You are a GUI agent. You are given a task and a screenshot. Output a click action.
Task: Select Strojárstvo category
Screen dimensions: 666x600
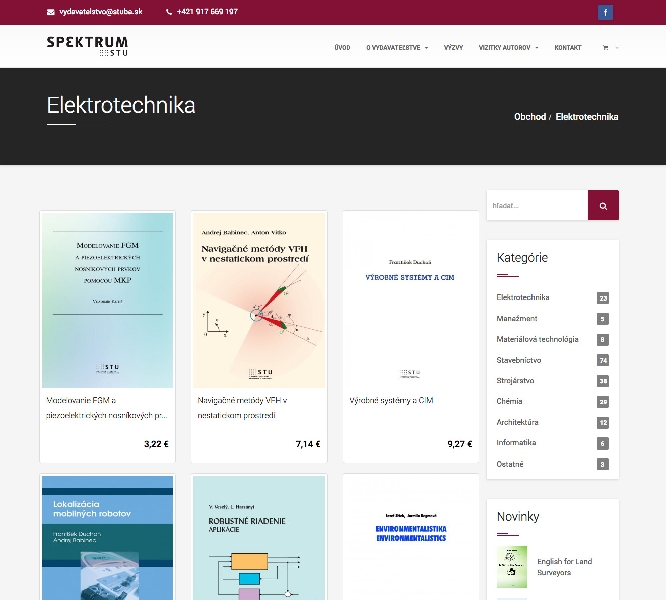tap(515, 380)
